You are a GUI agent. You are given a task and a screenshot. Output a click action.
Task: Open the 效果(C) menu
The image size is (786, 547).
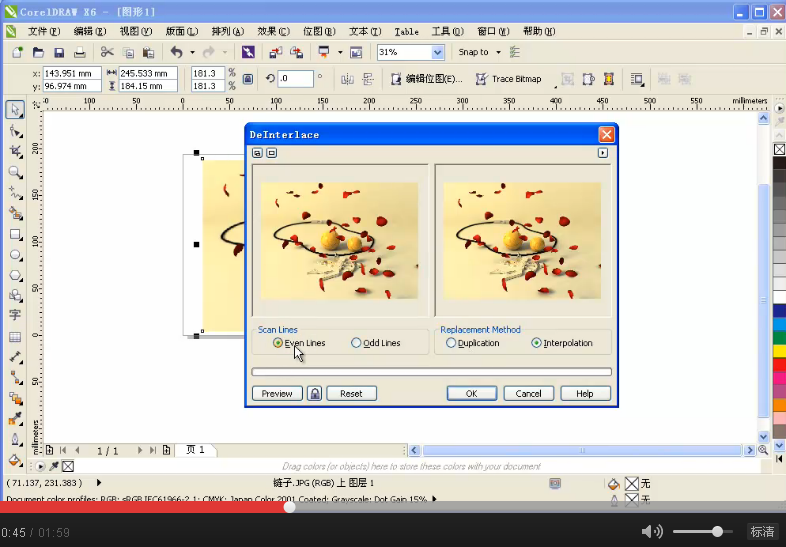(x=273, y=31)
